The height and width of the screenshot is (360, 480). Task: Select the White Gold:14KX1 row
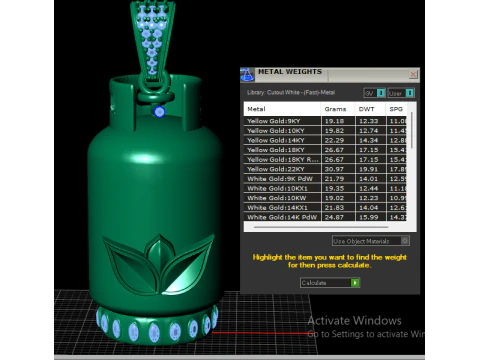click(x=325, y=207)
